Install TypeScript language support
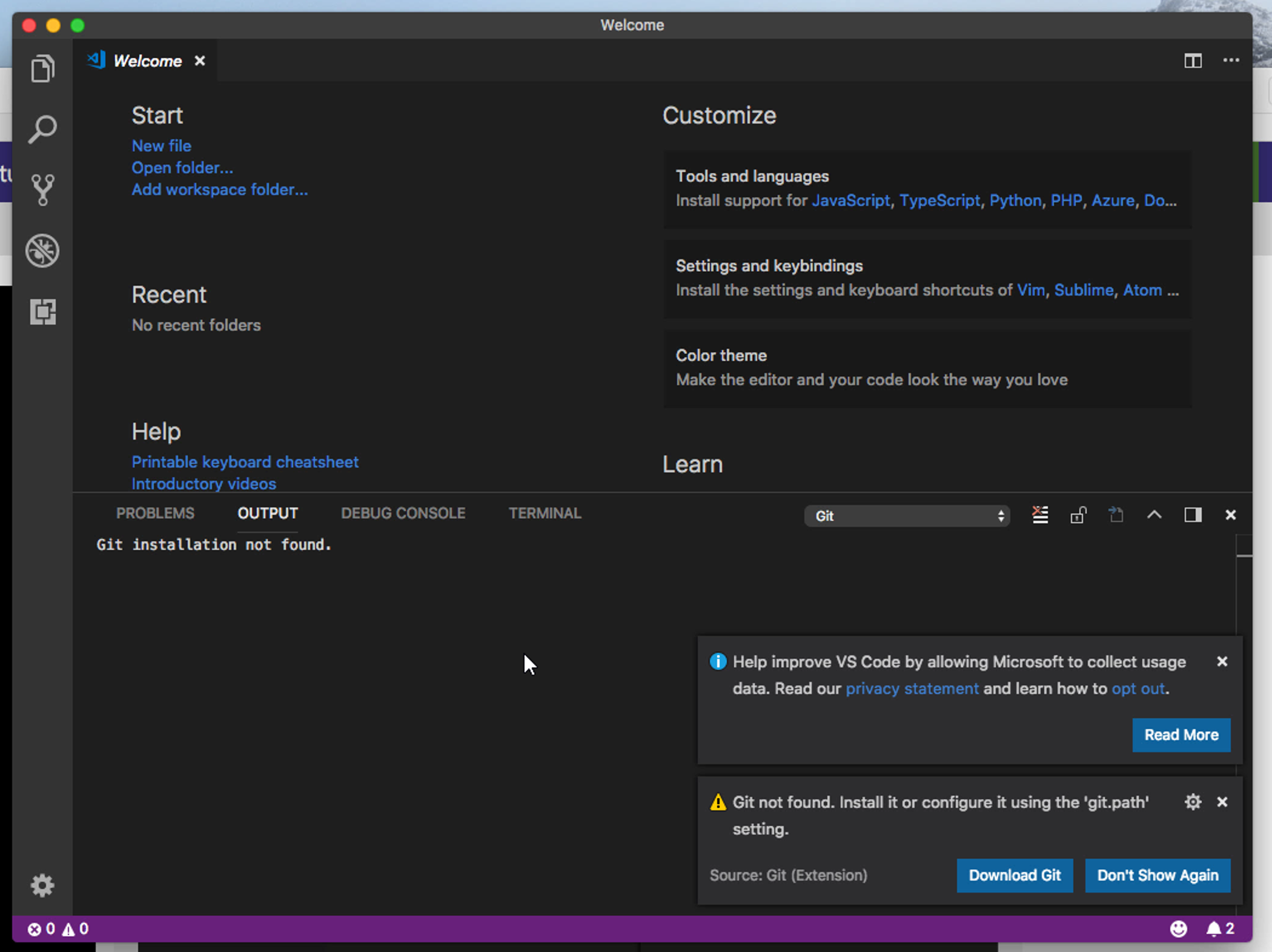Image resolution: width=1272 pixels, height=952 pixels. click(939, 200)
